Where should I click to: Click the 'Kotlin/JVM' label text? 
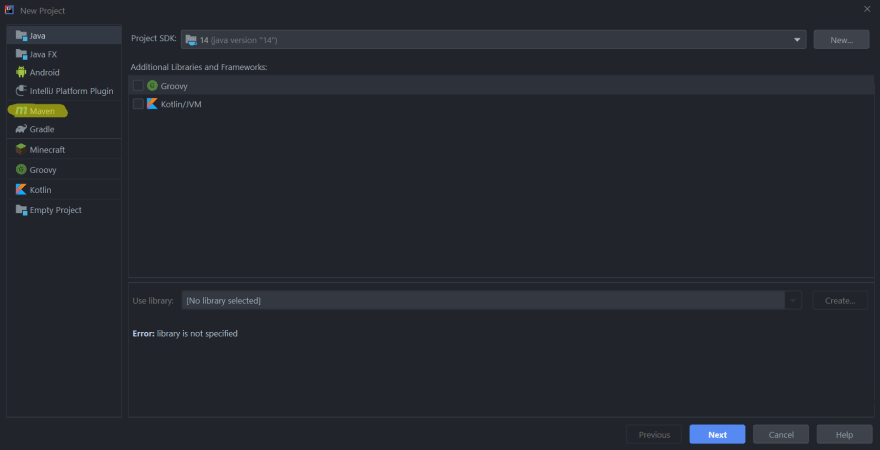(181, 104)
